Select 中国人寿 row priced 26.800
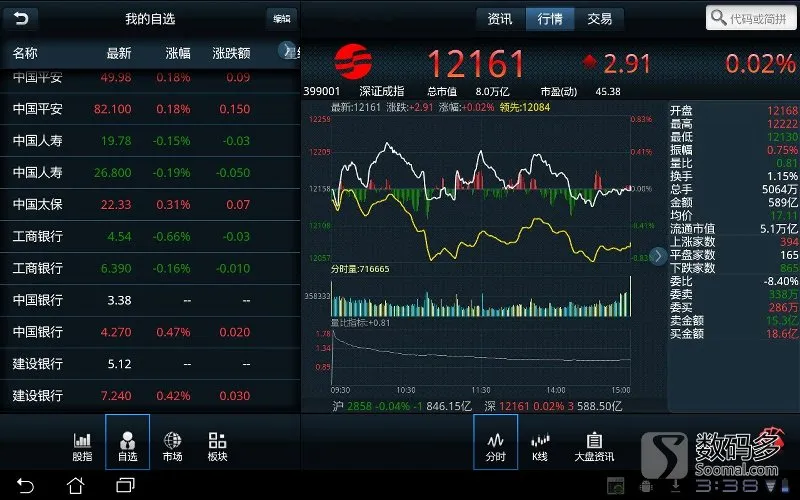This screenshot has width=800, height=500. [150, 172]
